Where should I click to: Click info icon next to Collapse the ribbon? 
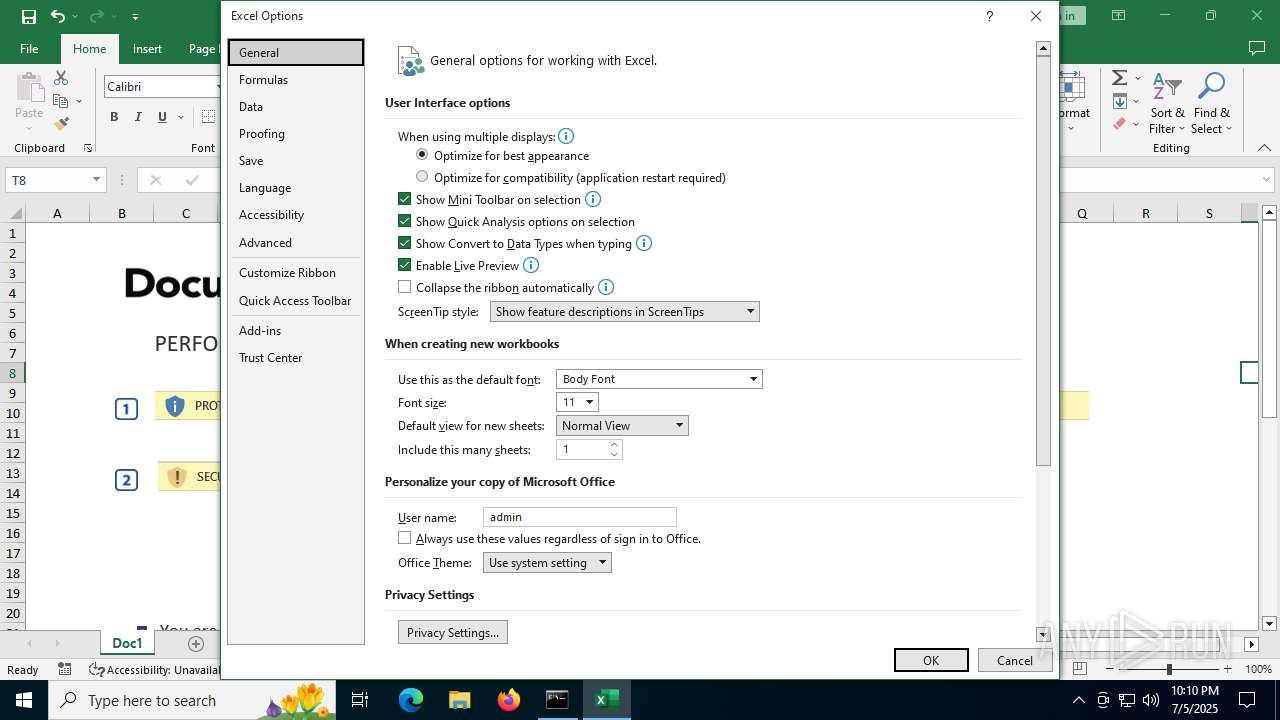pyautogui.click(x=606, y=287)
